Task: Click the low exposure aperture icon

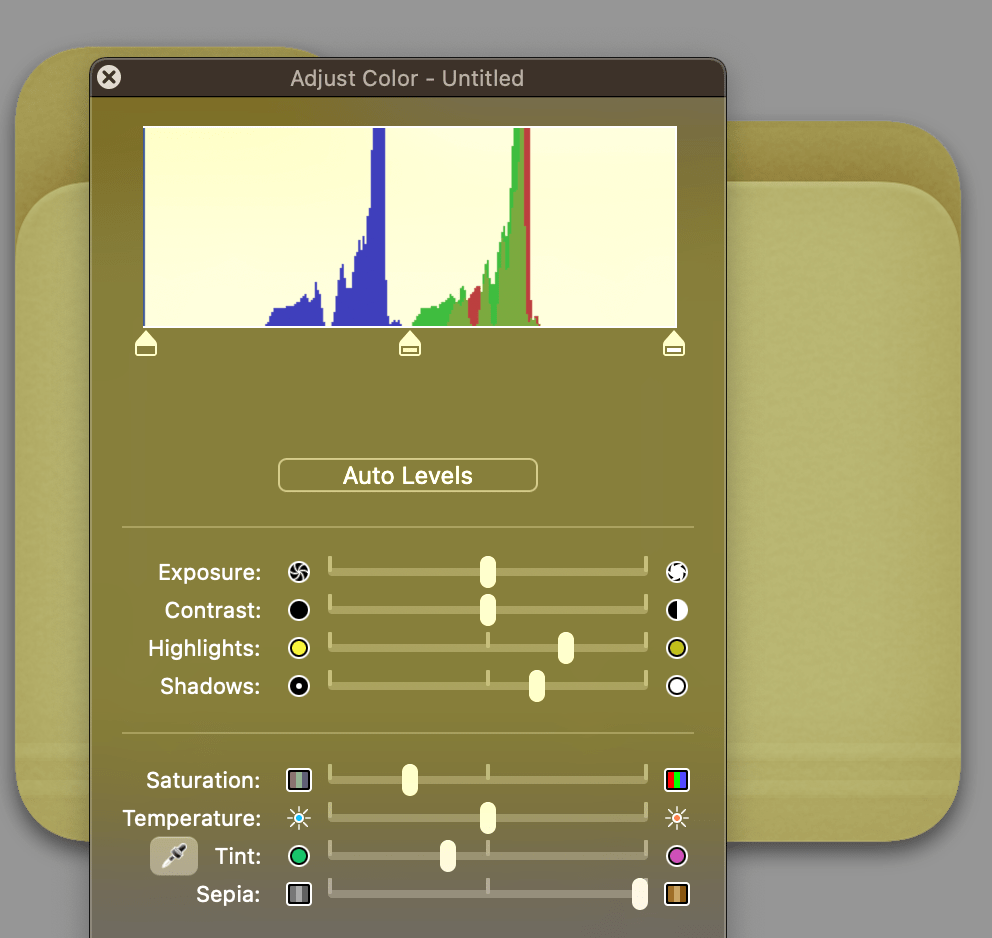Action: (x=299, y=572)
